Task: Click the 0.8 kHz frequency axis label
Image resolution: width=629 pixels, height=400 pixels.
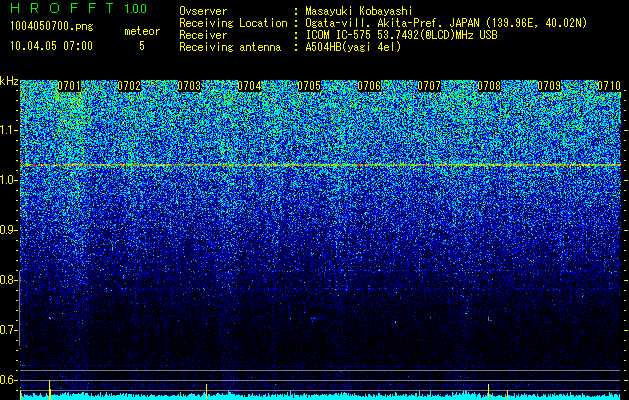Action: click(9, 280)
